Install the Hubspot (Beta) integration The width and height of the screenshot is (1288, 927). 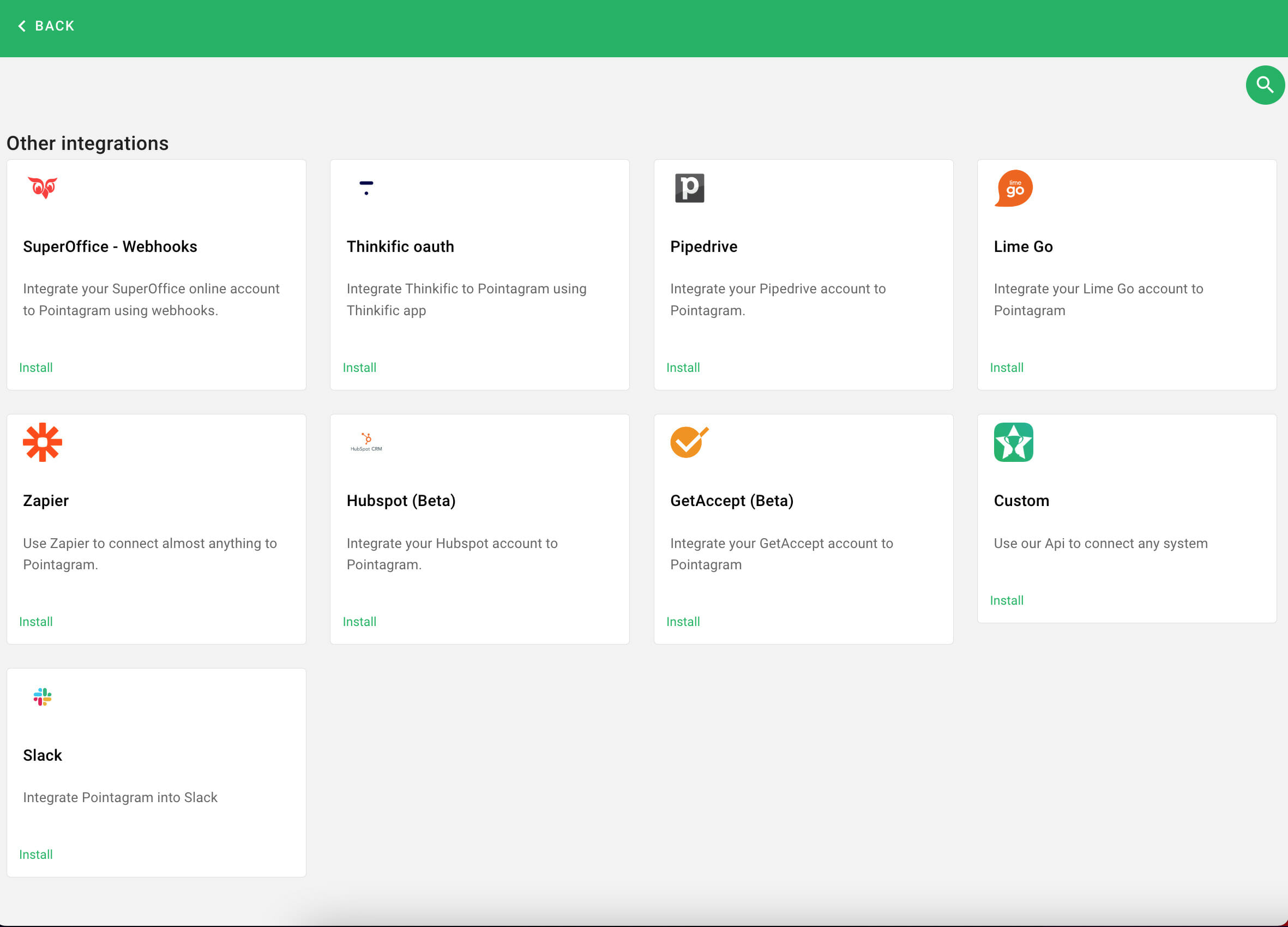(359, 621)
